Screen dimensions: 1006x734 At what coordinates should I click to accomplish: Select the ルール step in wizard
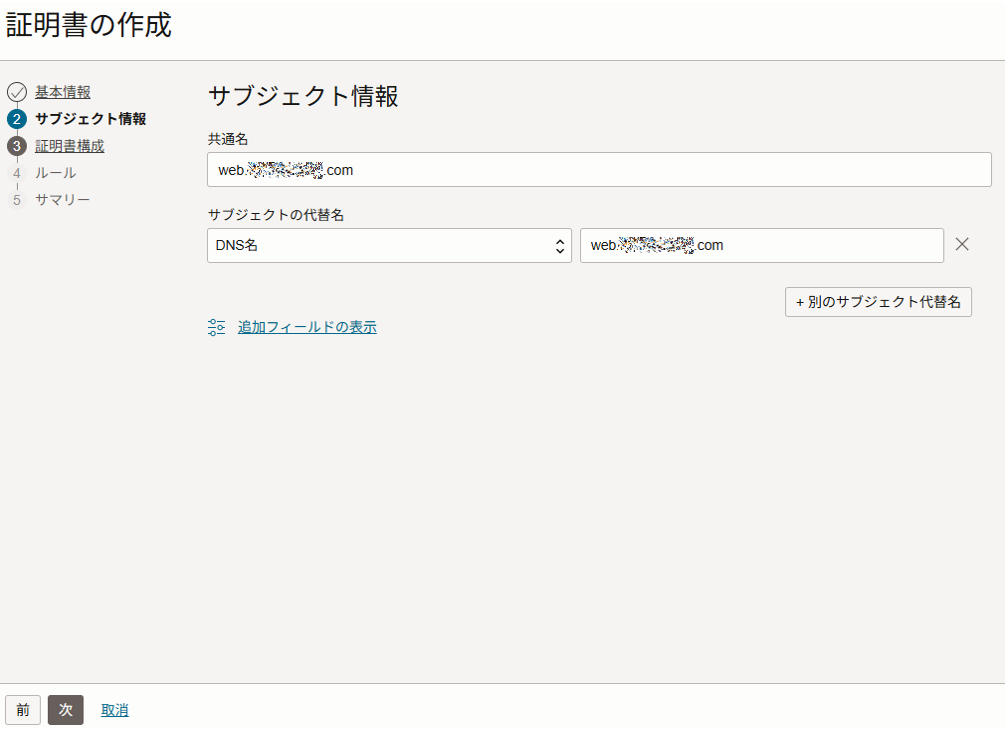[x=55, y=173]
